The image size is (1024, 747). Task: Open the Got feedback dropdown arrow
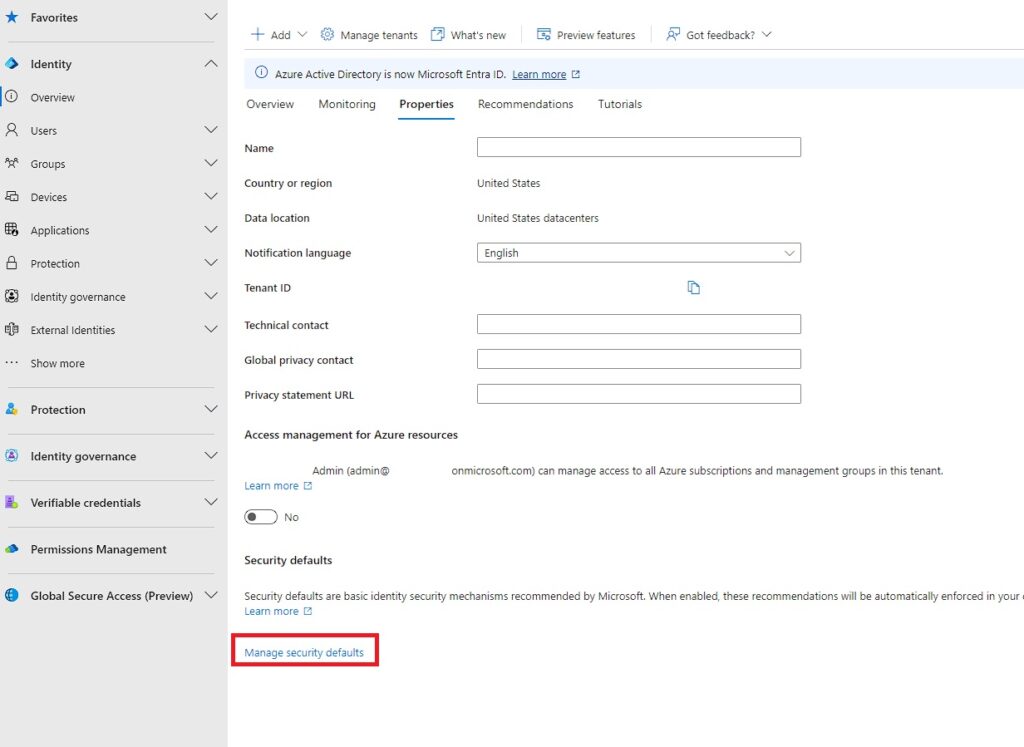tap(767, 35)
